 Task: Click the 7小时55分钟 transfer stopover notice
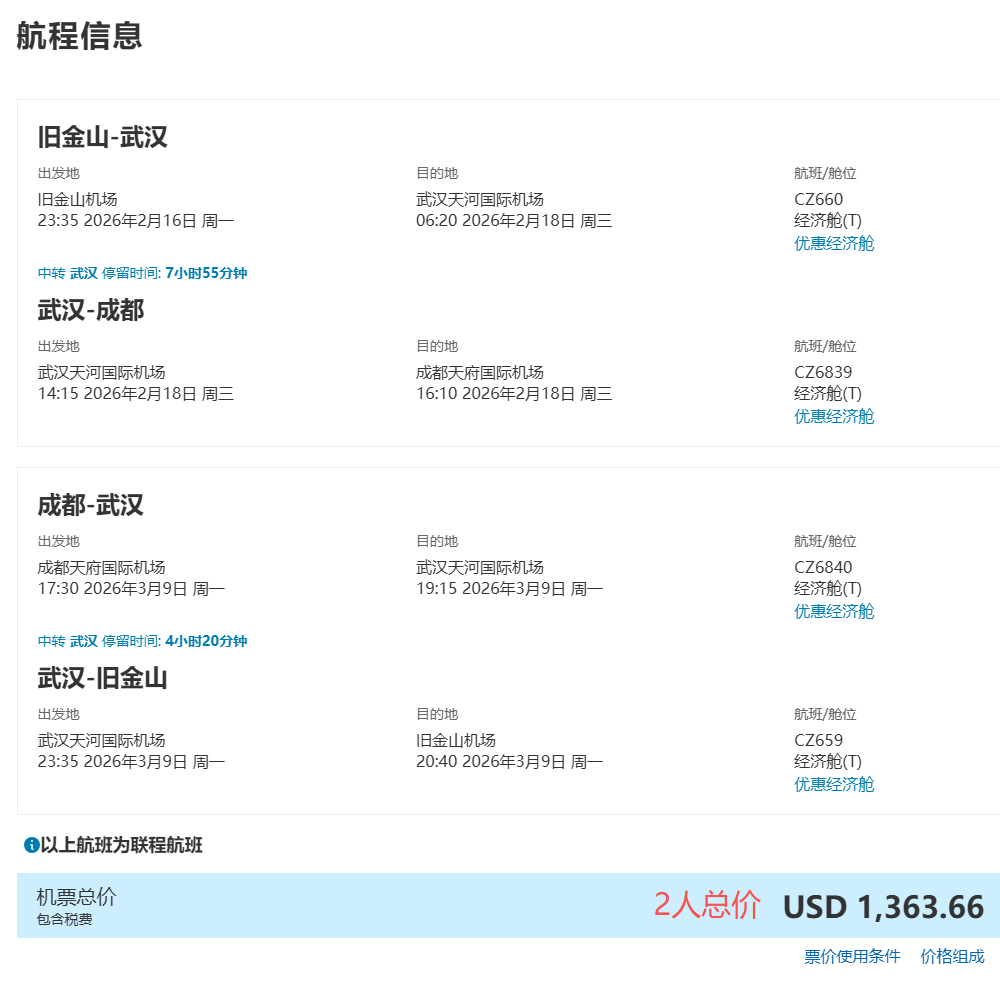click(x=142, y=273)
